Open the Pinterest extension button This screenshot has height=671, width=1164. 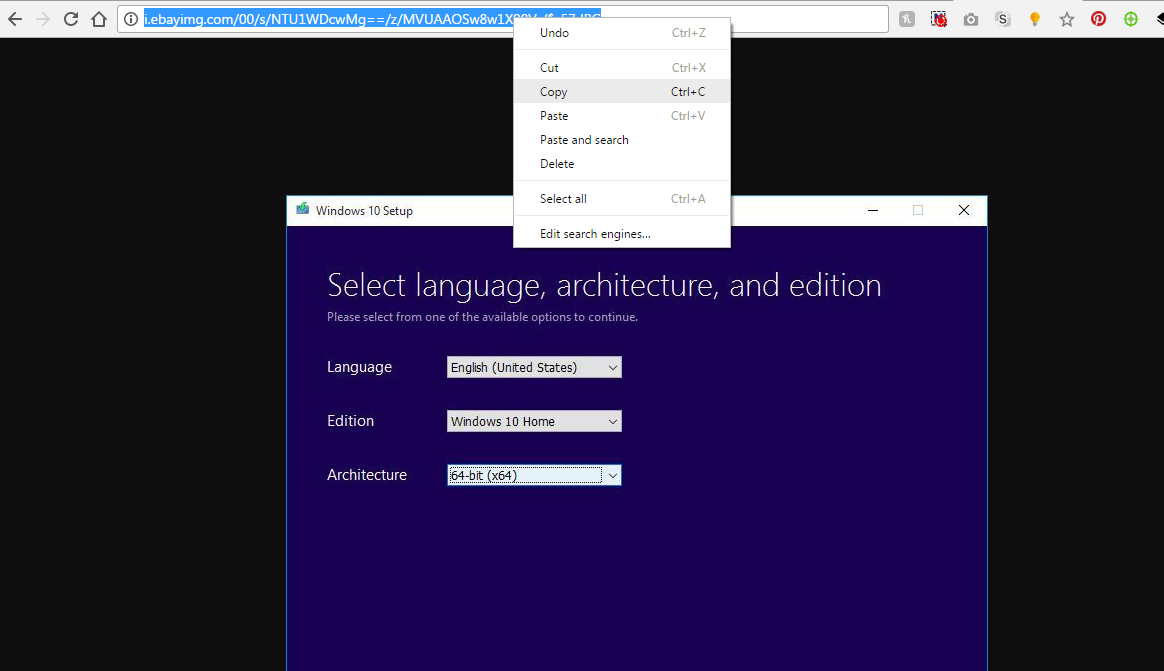(1099, 19)
